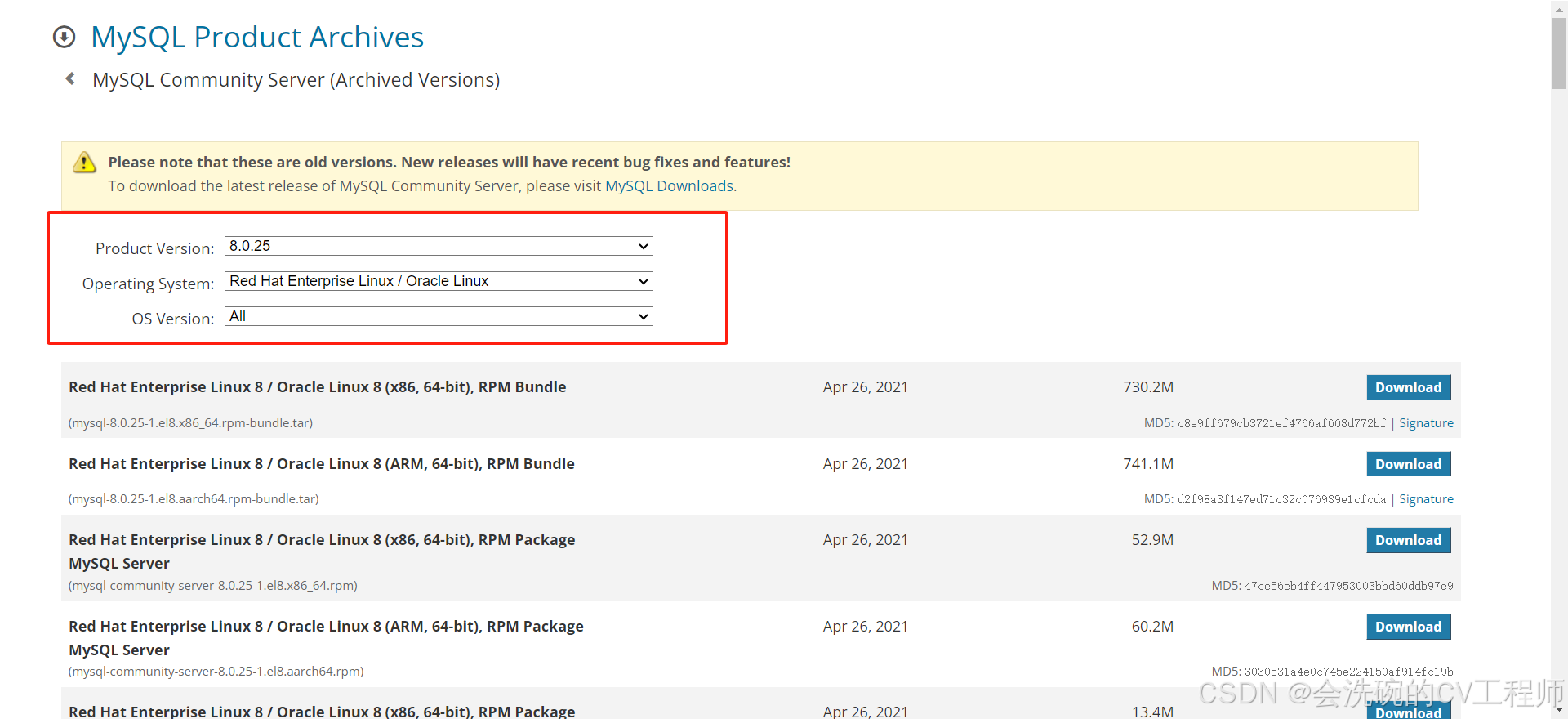Open the OS Version dropdown showing All
1568x719 pixels.
coord(439,316)
